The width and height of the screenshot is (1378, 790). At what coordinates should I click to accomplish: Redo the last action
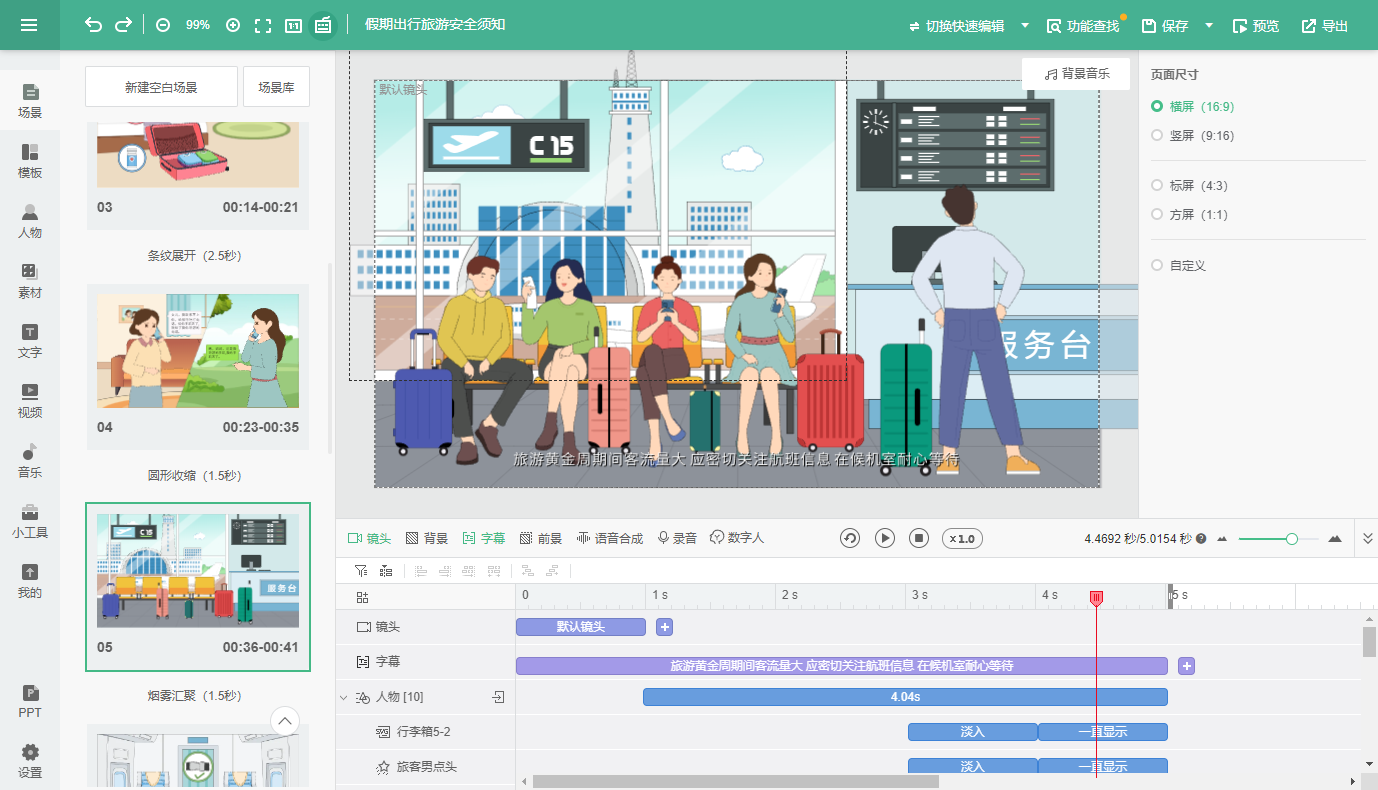tap(123, 25)
